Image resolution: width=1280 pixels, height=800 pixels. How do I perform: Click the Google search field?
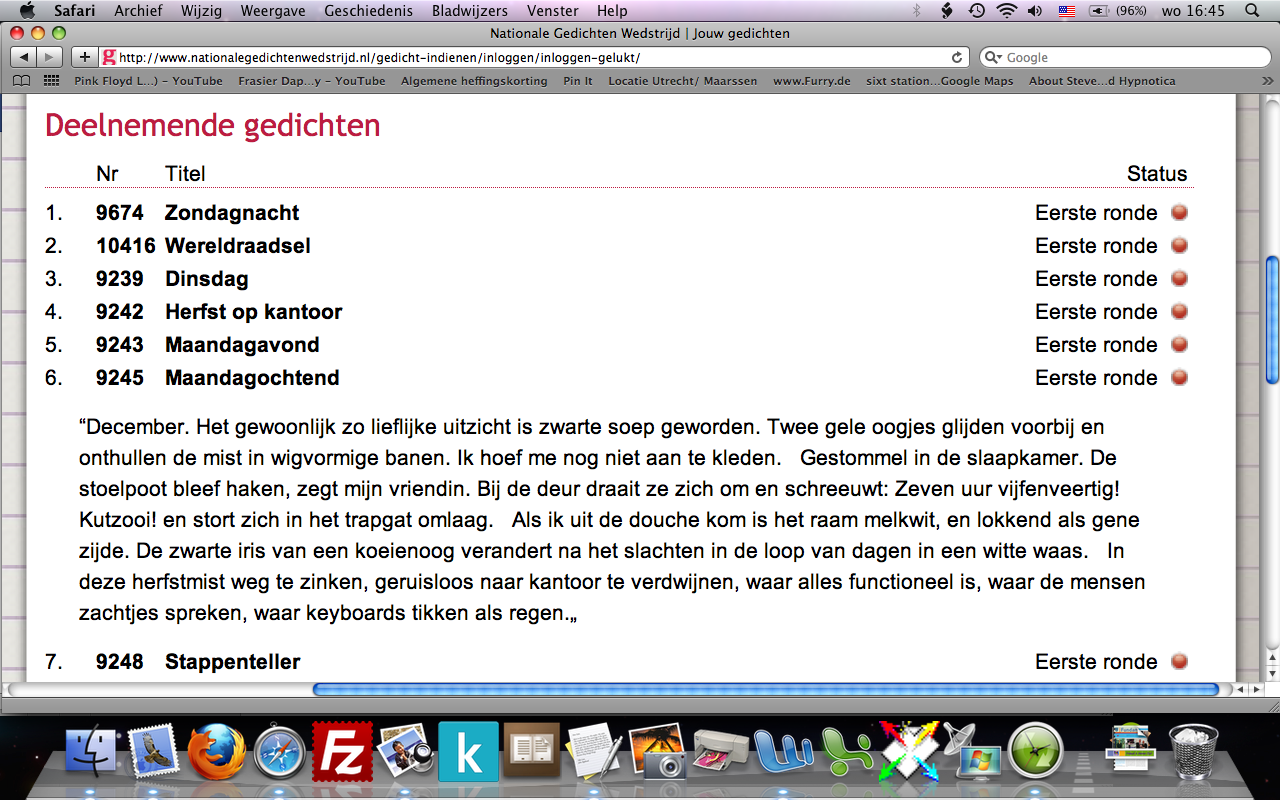tap(1125, 58)
